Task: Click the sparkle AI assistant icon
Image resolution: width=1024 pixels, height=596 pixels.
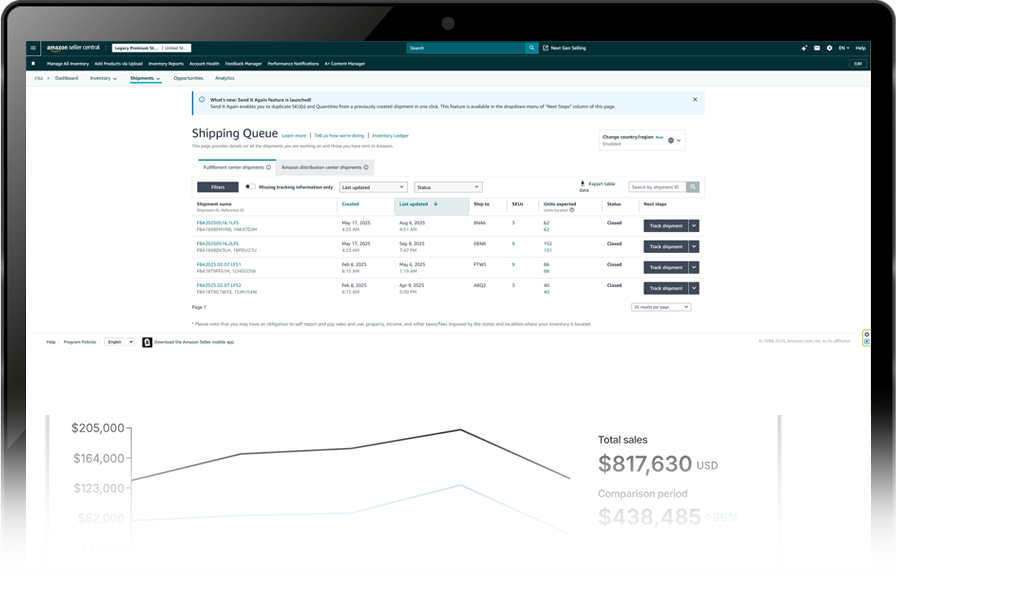Action: point(804,47)
